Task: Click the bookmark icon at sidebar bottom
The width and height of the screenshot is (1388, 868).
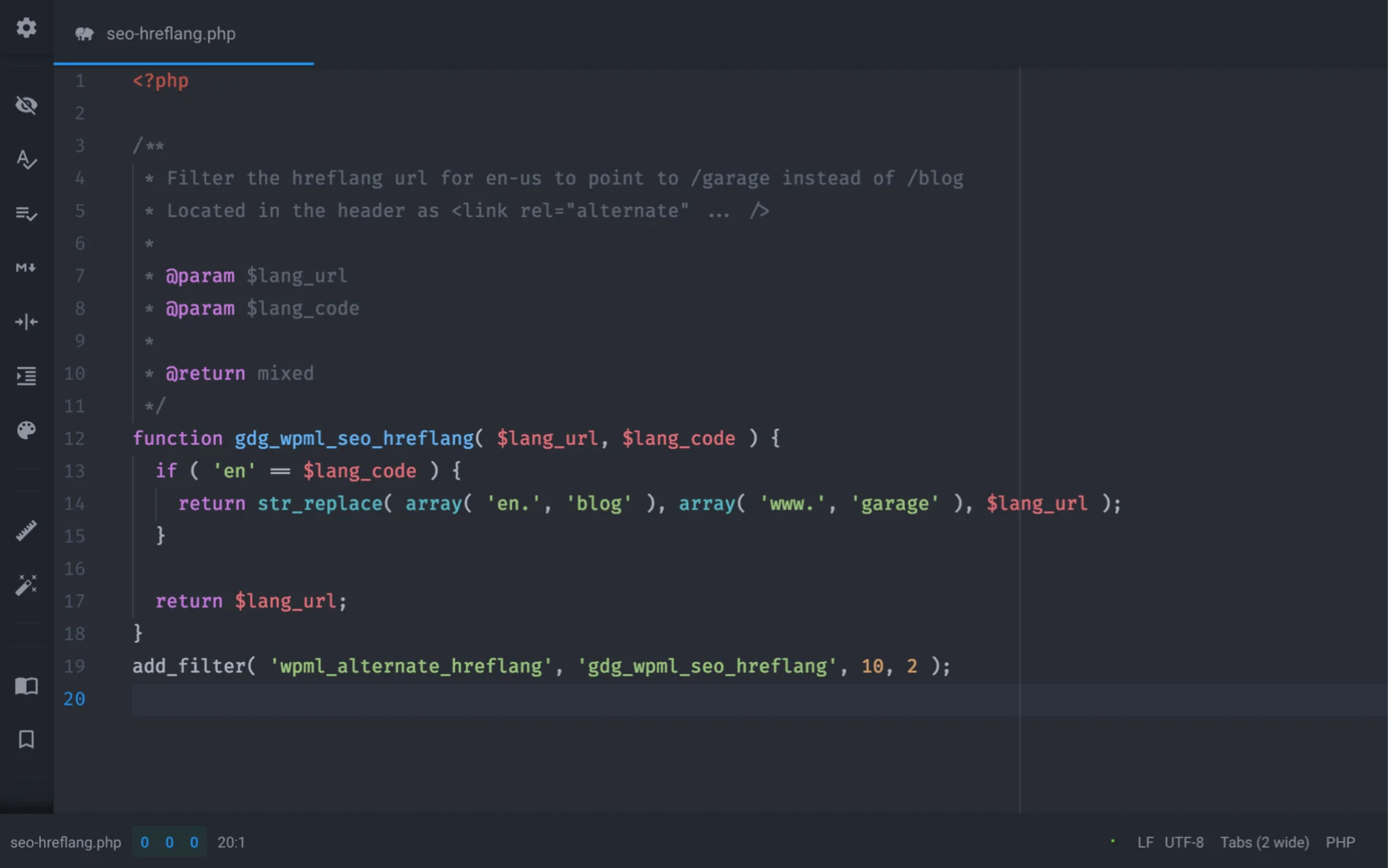Action: point(25,739)
